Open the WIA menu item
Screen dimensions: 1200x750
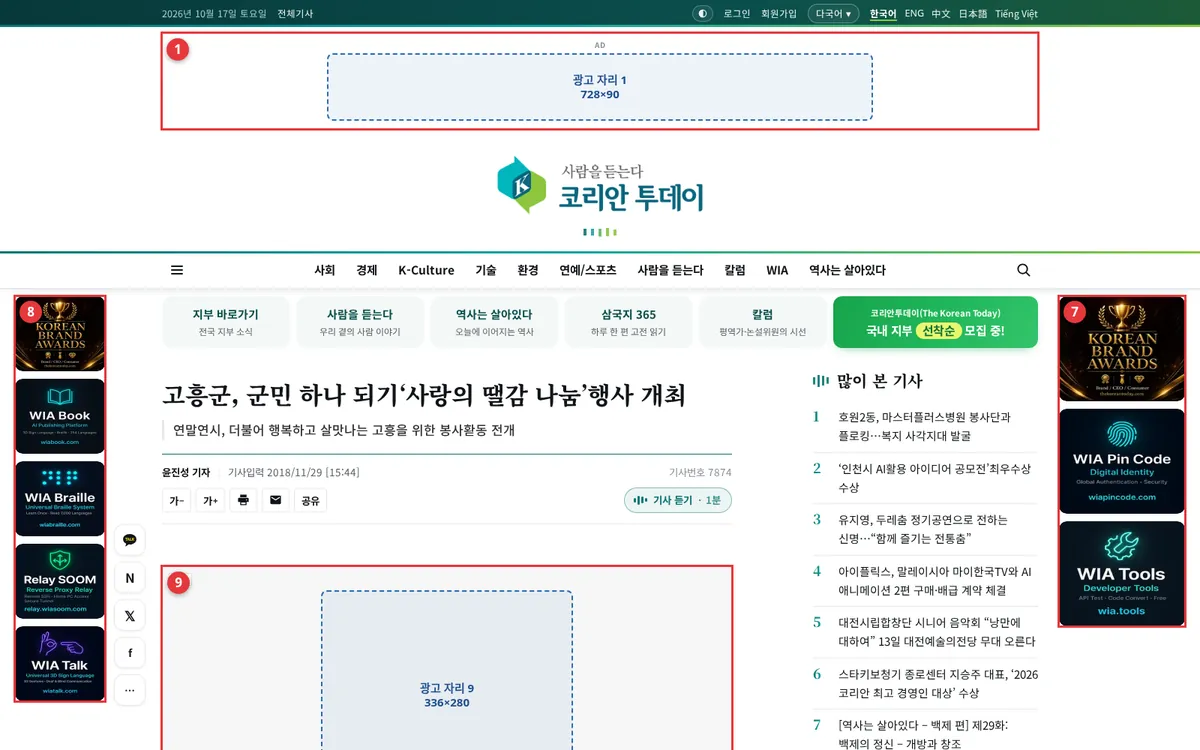pos(777,270)
